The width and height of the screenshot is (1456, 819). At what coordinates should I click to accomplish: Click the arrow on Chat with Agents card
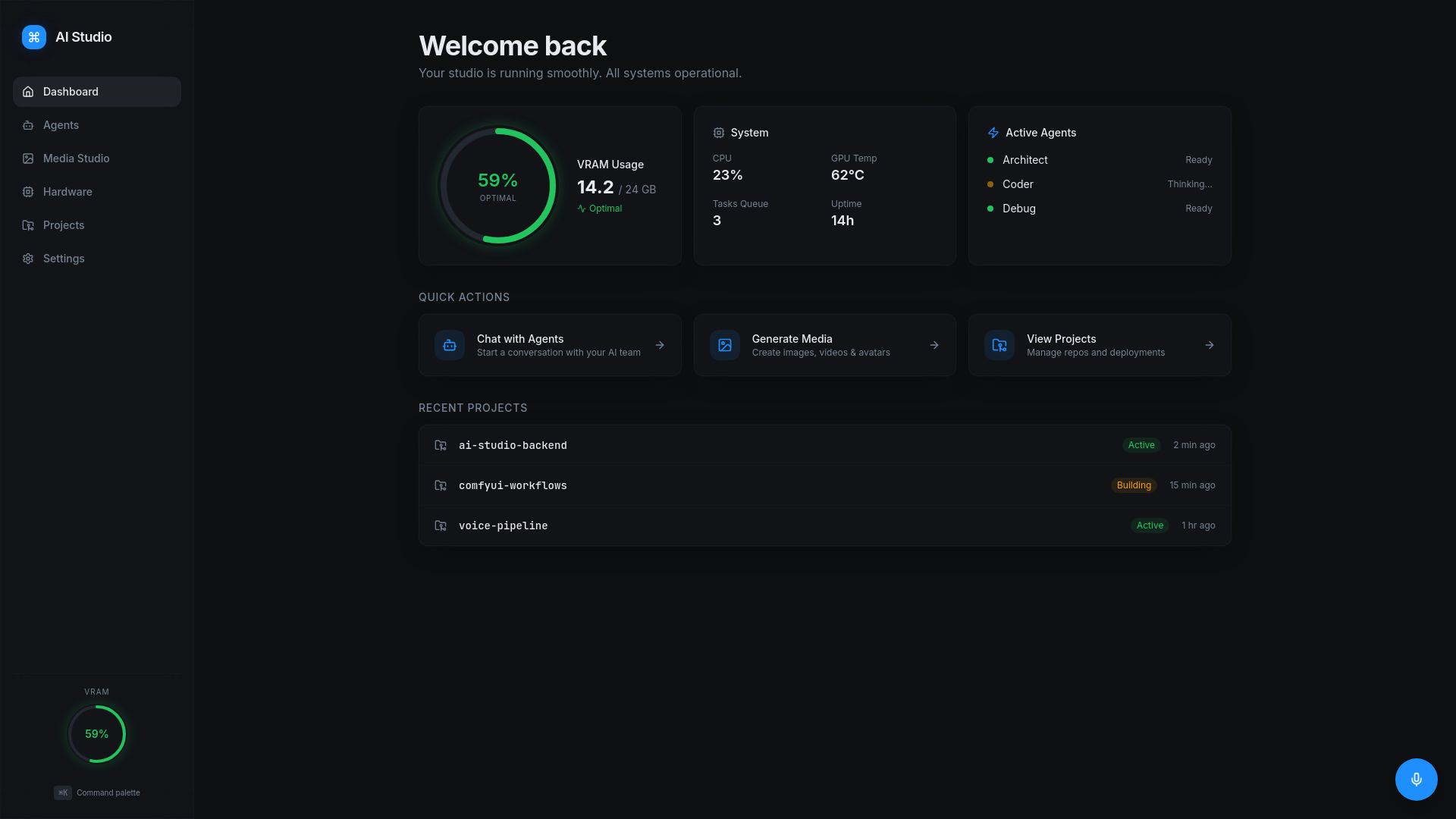point(660,345)
